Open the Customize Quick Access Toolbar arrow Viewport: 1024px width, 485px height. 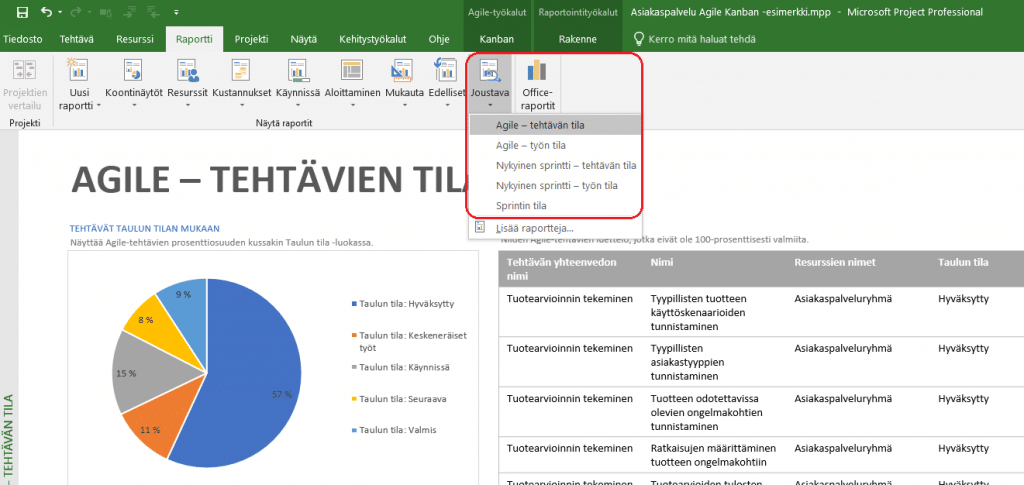point(176,12)
